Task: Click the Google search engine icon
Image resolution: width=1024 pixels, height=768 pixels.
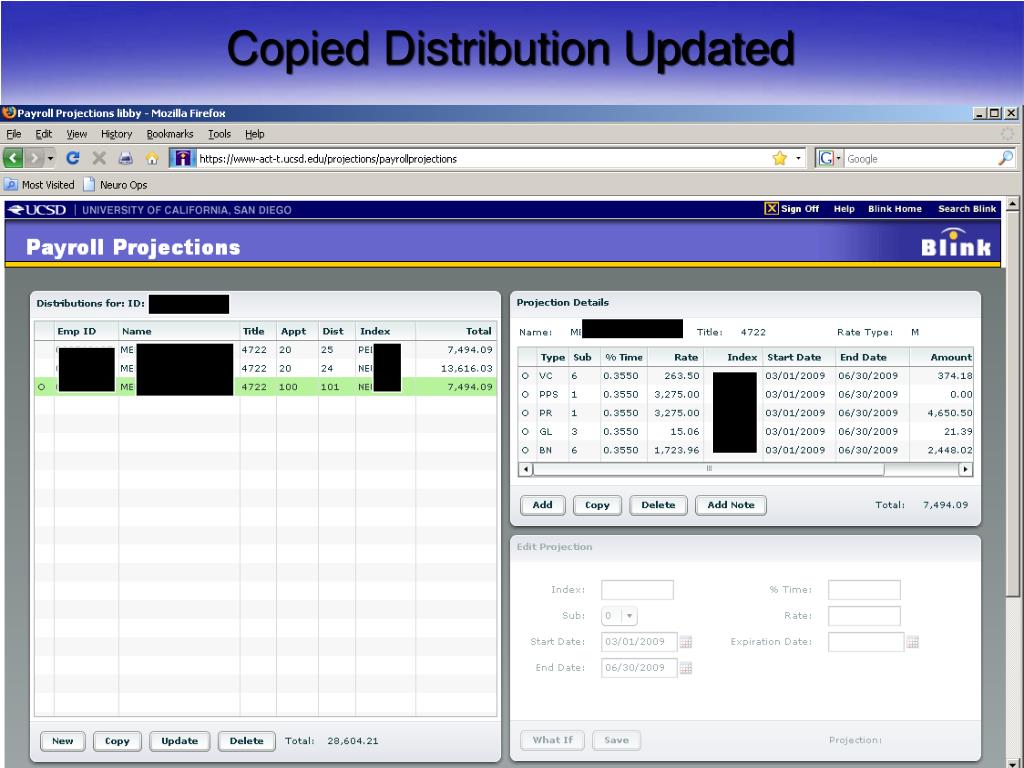Action: [x=826, y=158]
